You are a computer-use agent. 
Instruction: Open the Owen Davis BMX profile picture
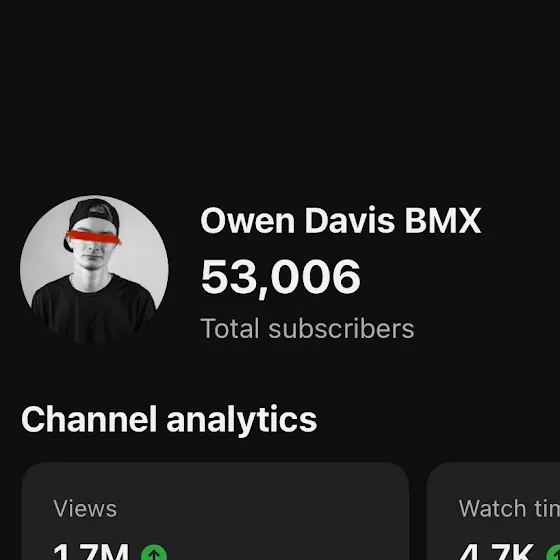click(94, 270)
